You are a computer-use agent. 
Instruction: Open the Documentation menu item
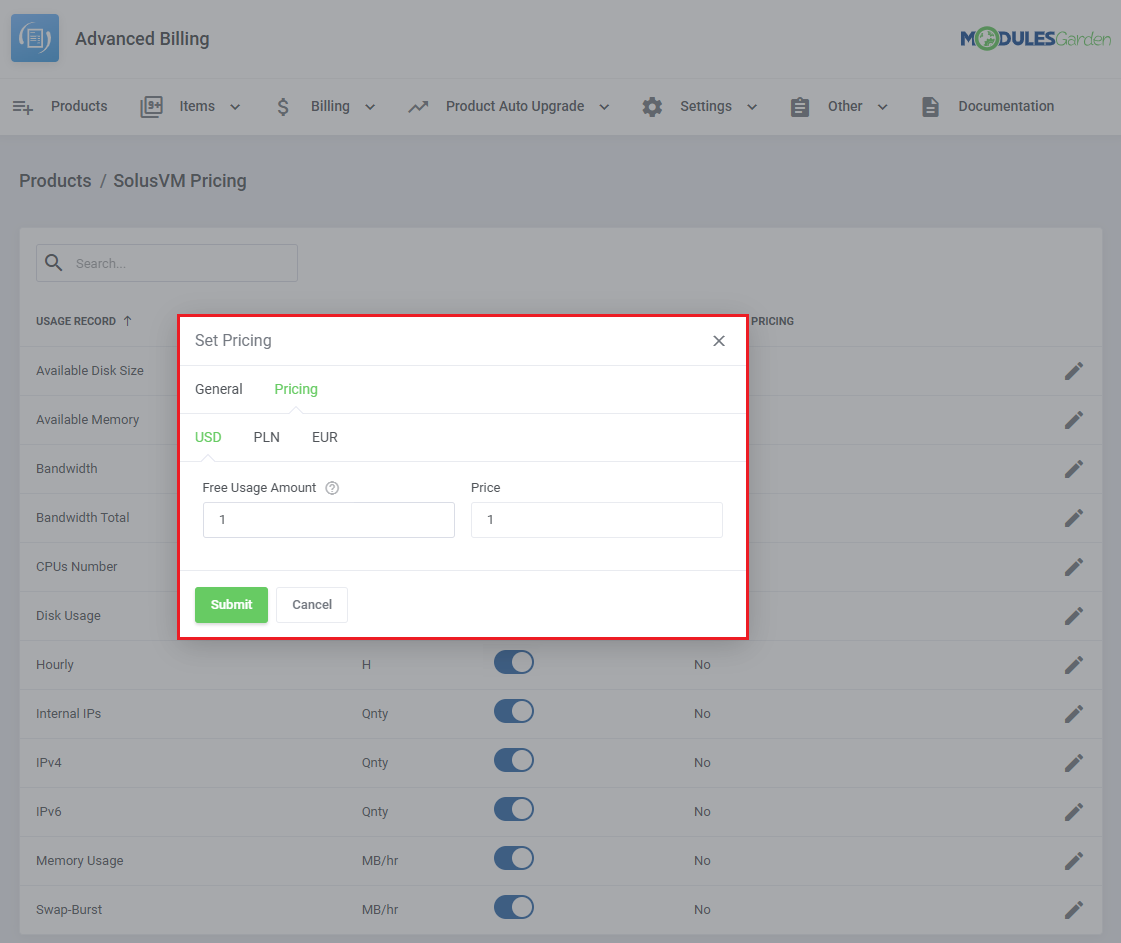pos(1006,107)
